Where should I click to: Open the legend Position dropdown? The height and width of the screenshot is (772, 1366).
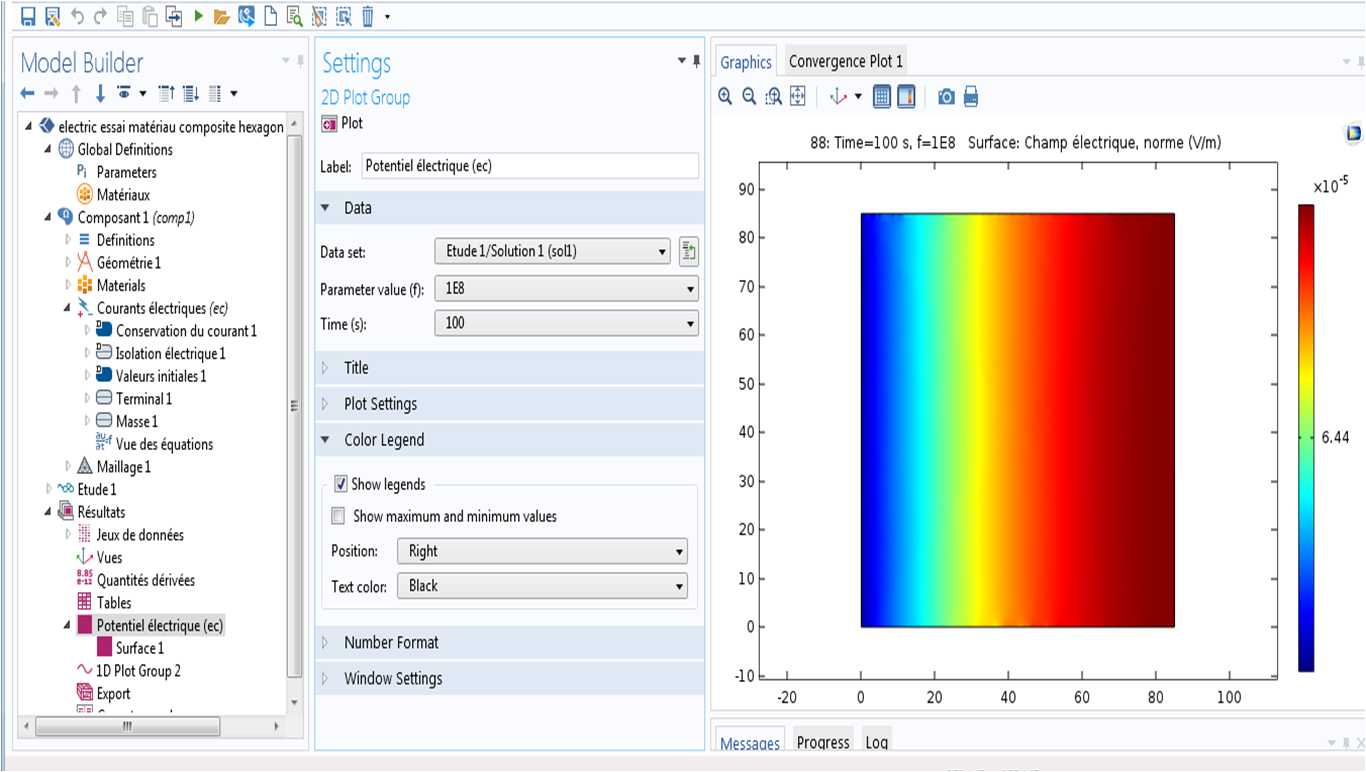pyautogui.click(x=542, y=551)
